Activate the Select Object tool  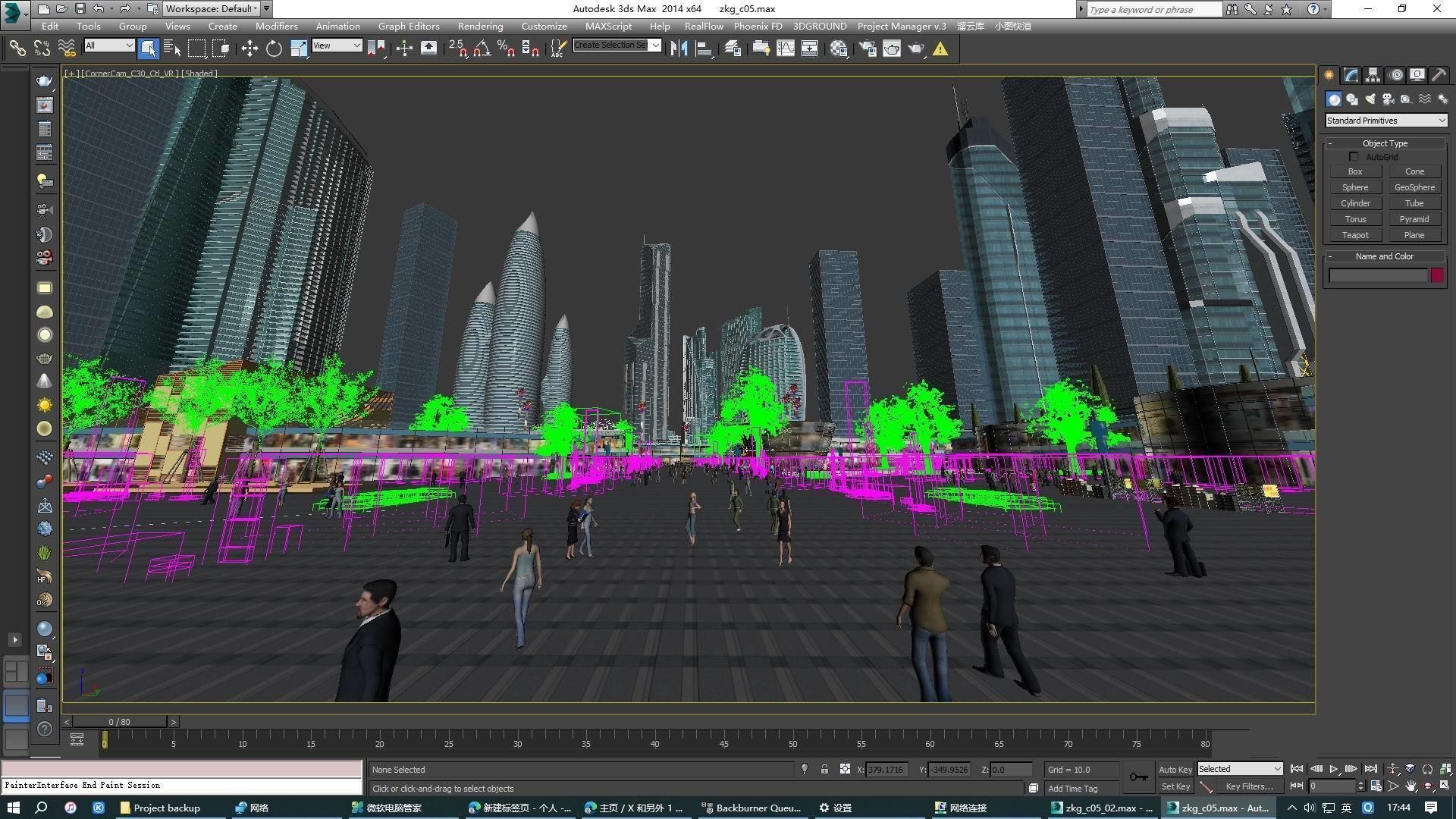[148, 49]
